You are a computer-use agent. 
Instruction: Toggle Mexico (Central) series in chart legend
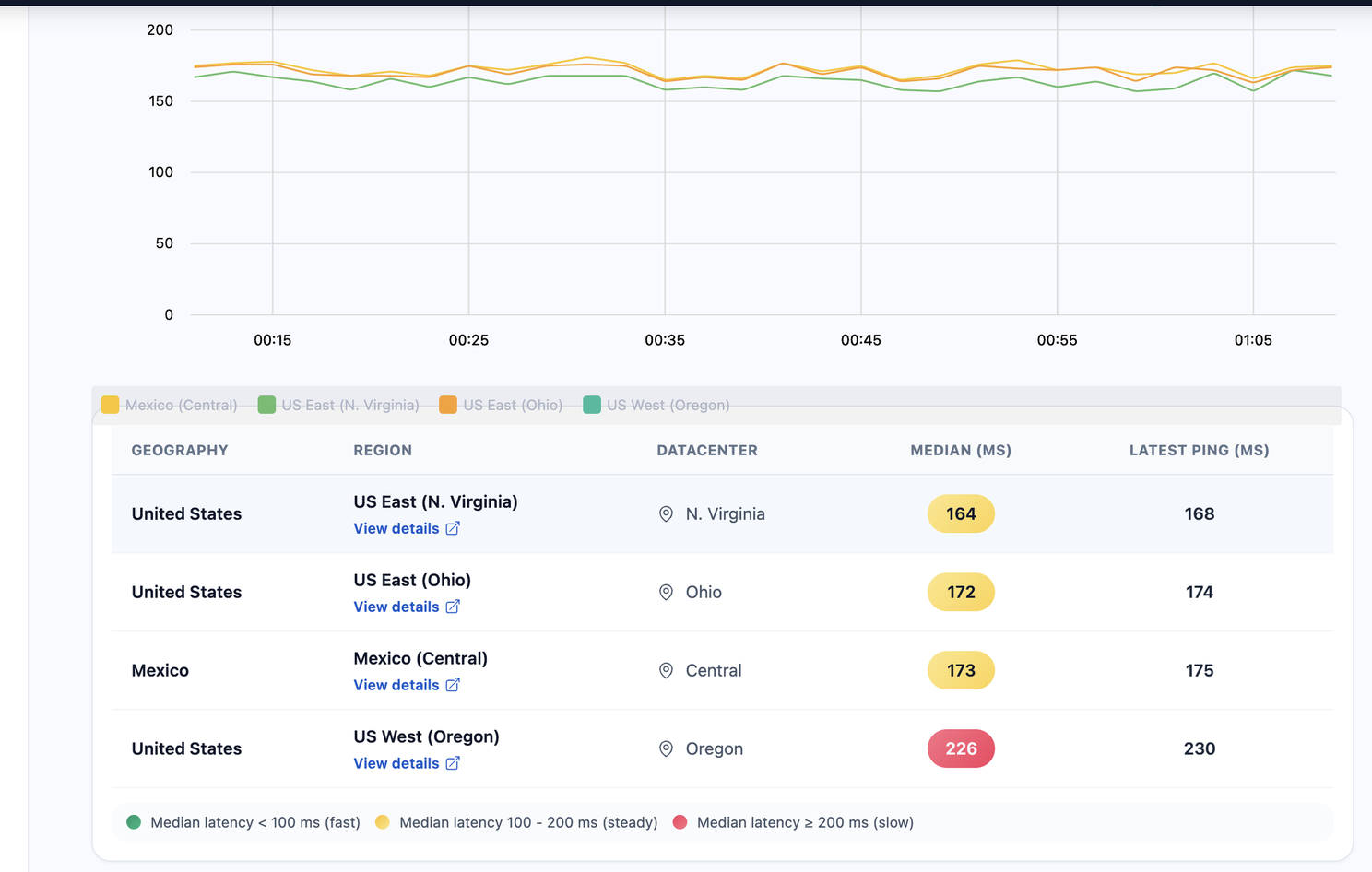click(170, 405)
